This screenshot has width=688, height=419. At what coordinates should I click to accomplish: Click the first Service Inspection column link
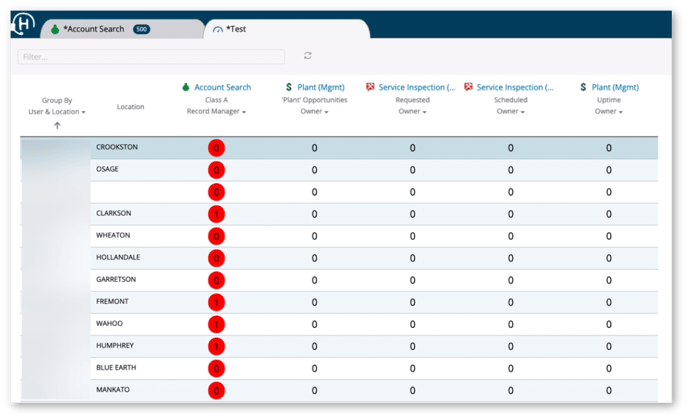coord(417,88)
